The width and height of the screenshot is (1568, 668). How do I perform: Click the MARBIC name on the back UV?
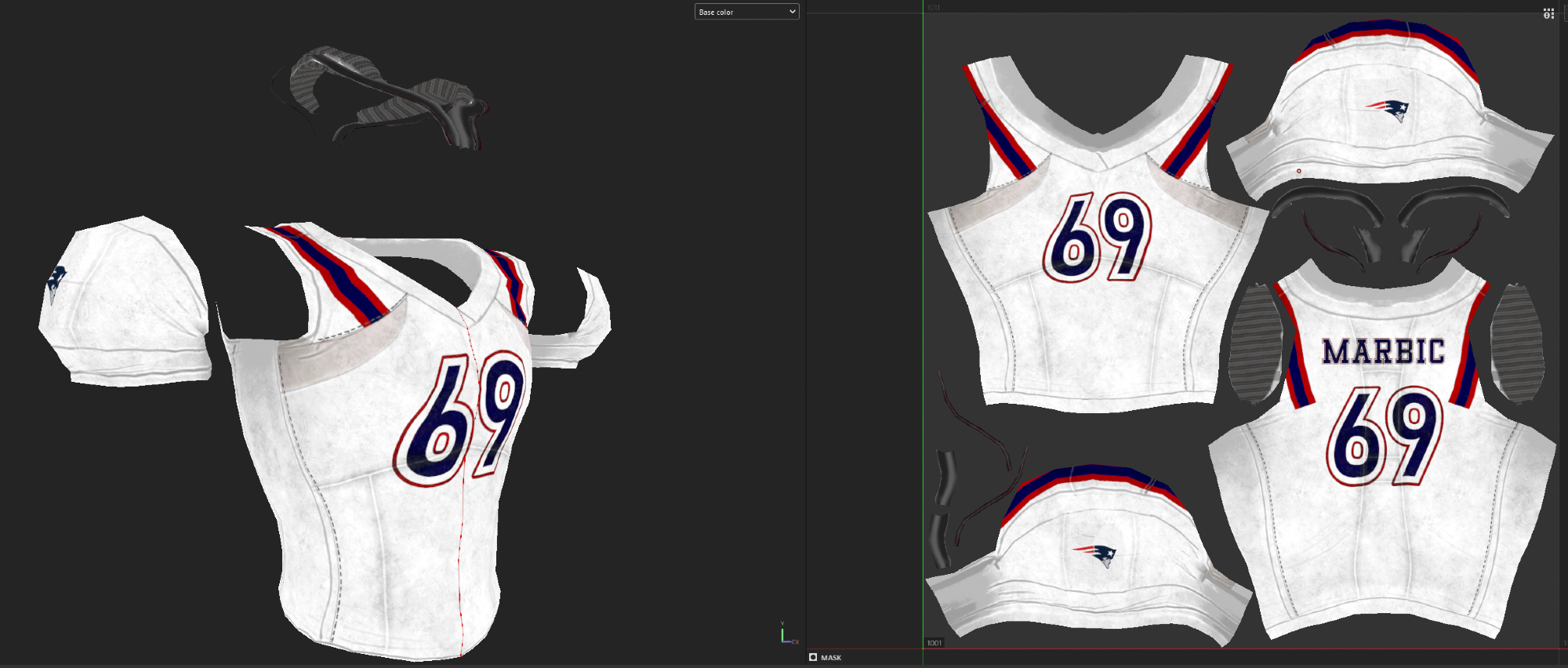pyautogui.click(x=1383, y=352)
